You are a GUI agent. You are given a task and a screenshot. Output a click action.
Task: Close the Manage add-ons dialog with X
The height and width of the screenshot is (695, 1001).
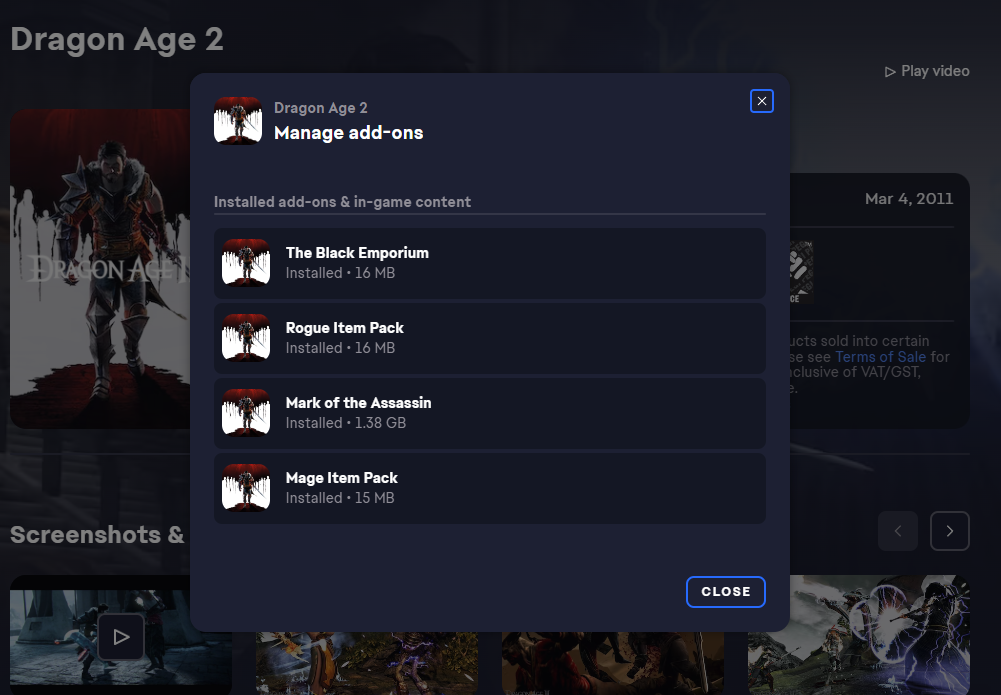762,101
